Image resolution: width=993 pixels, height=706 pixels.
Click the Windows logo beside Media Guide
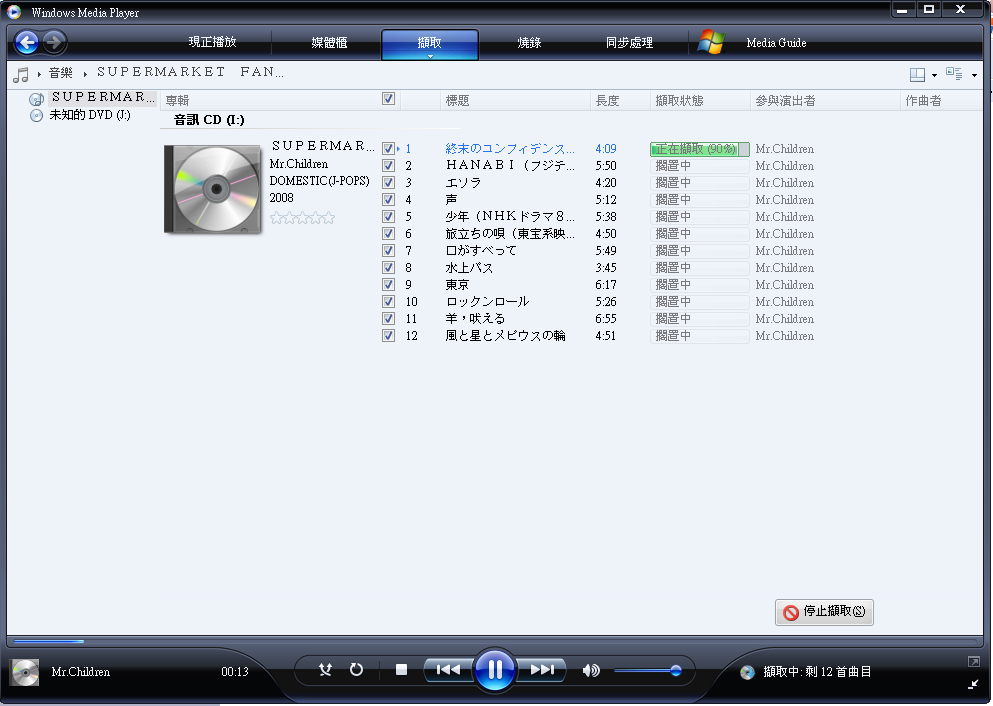(x=711, y=42)
